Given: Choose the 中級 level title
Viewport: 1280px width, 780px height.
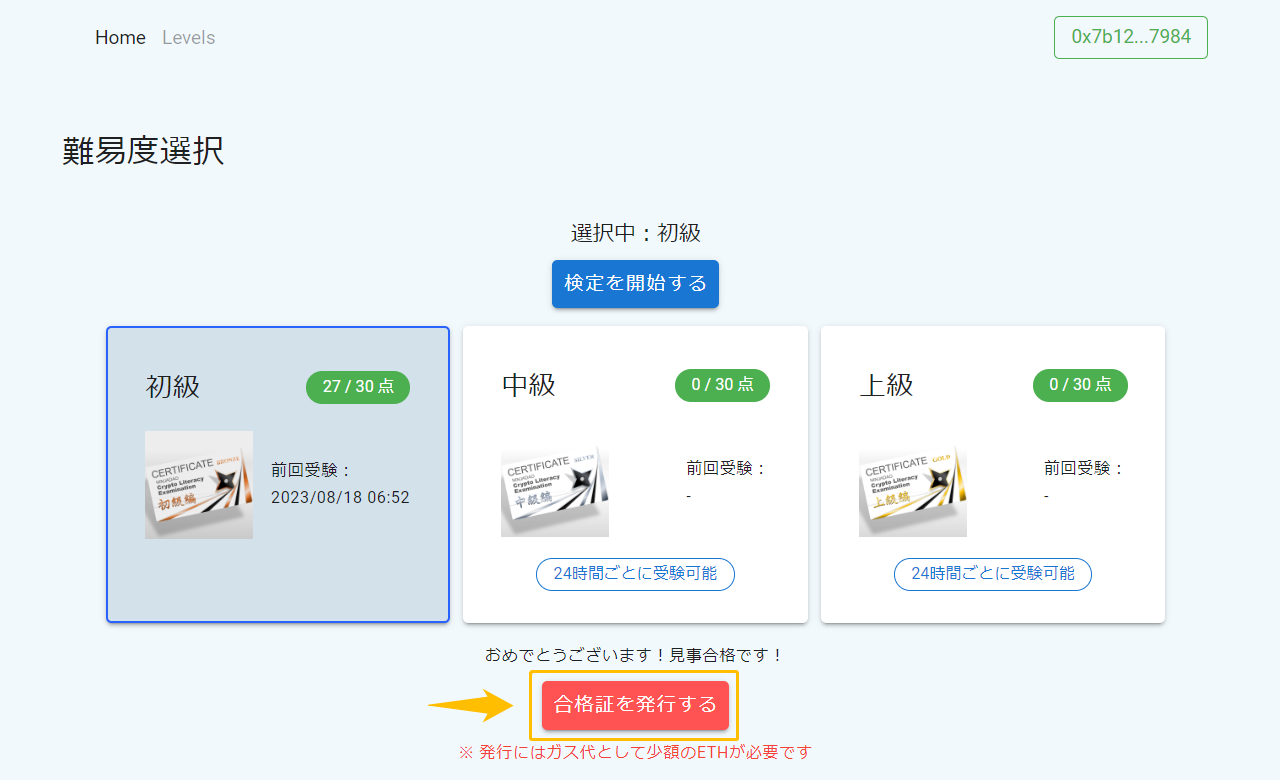Looking at the screenshot, I should pyautogui.click(x=529, y=385).
